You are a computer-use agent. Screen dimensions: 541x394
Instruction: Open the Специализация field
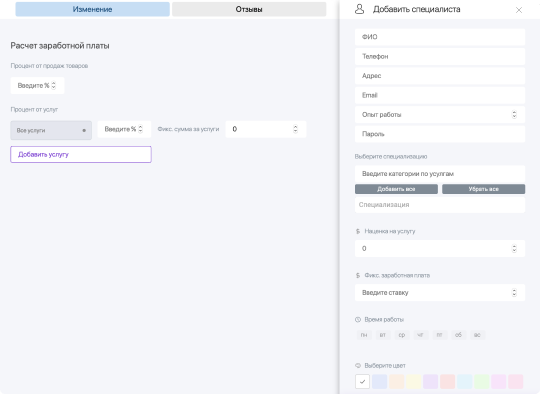tap(440, 205)
